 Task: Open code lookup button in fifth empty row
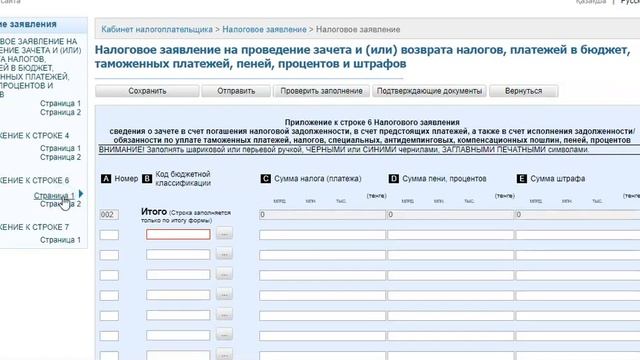point(224,315)
